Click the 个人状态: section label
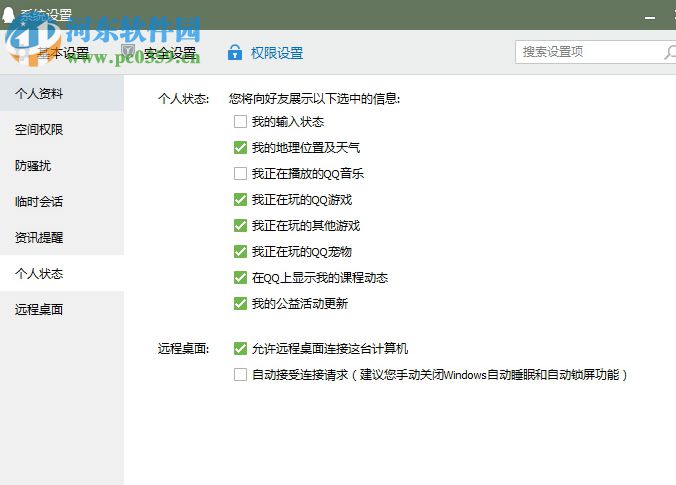676x485 pixels. (x=184, y=99)
